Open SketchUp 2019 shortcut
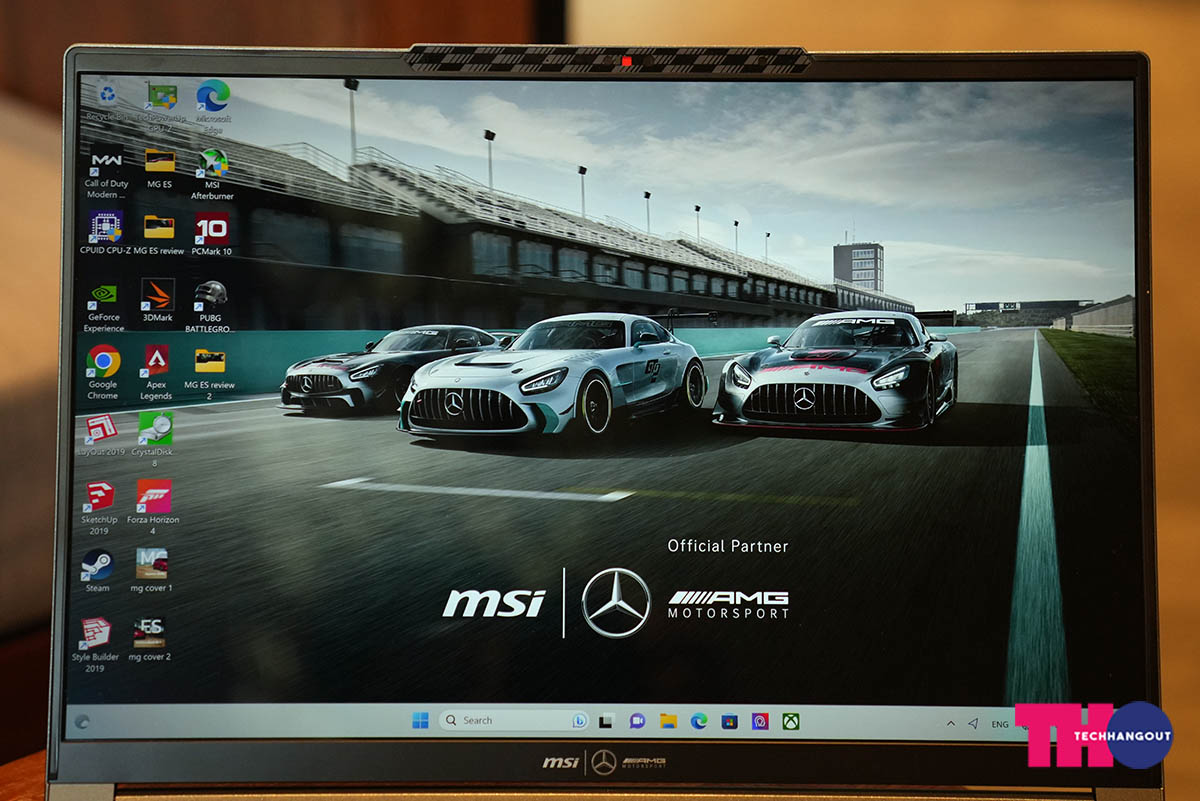Image resolution: width=1200 pixels, height=801 pixels. pyautogui.click(x=99, y=508)
